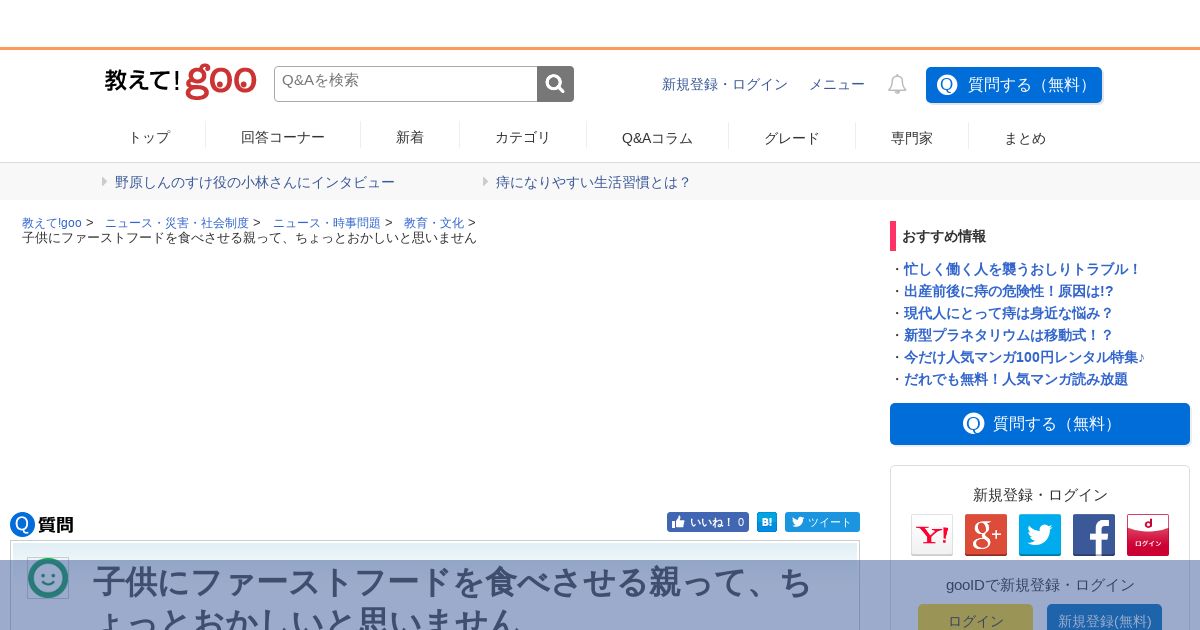The image size is (1200, 630).
Task: Open 忙しく働く人を襲うおしりトラブル！ link
Action: point(1022,269)
